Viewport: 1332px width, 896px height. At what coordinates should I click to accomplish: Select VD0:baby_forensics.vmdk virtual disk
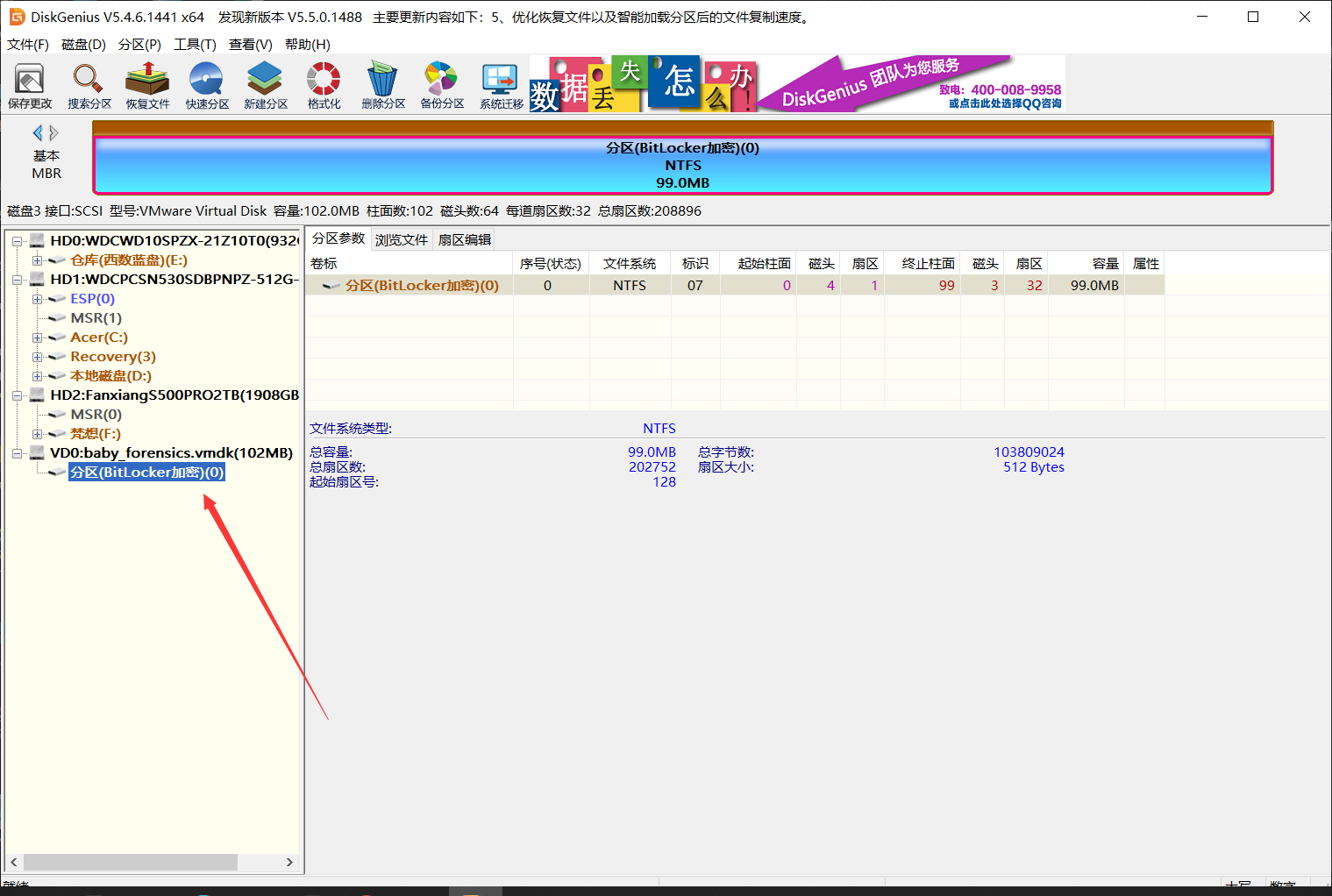click(x=171, y=452)
